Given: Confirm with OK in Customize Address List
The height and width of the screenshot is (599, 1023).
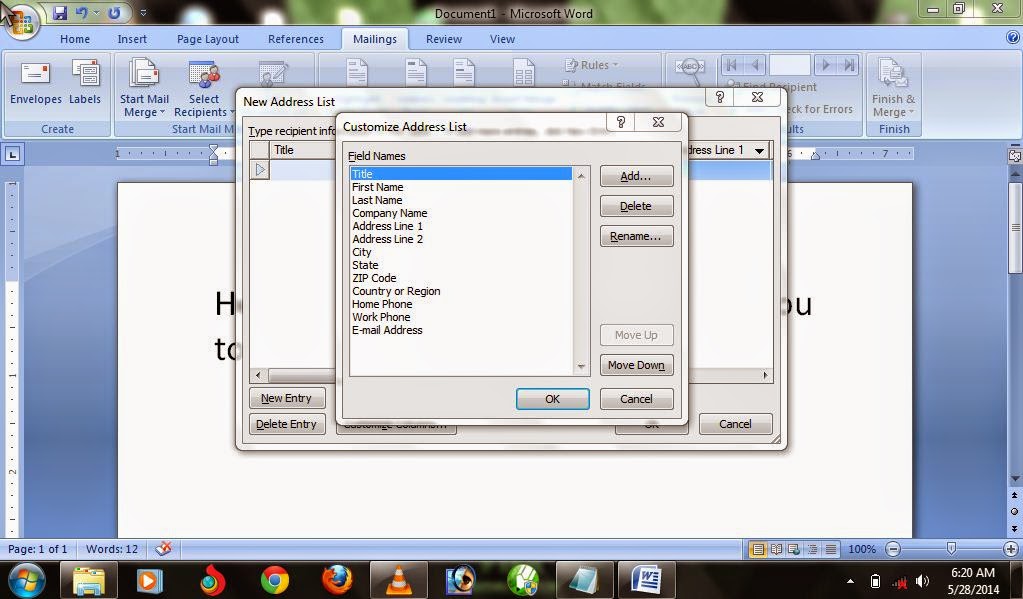Looking at the screenshot, I should click(553, 399).
